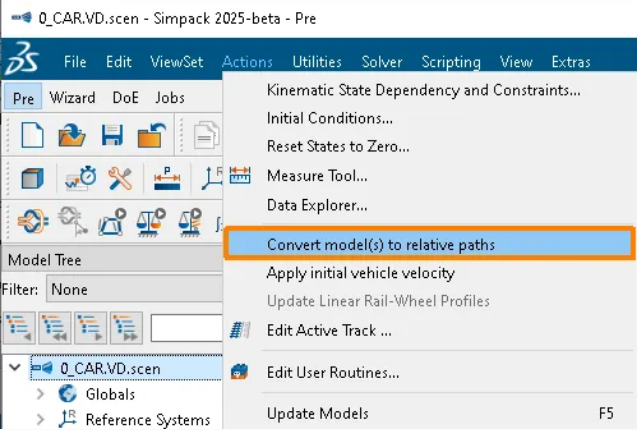Click the copy documents icon
The width and height of the screenshot is (637, 430).
coord(207,135)
